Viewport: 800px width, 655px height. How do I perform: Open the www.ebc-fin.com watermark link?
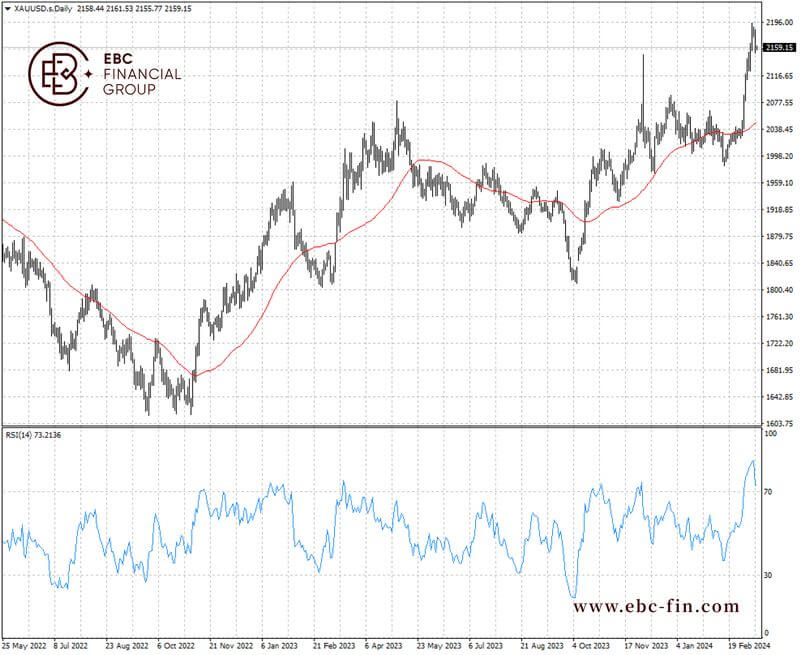click(656, 606)
